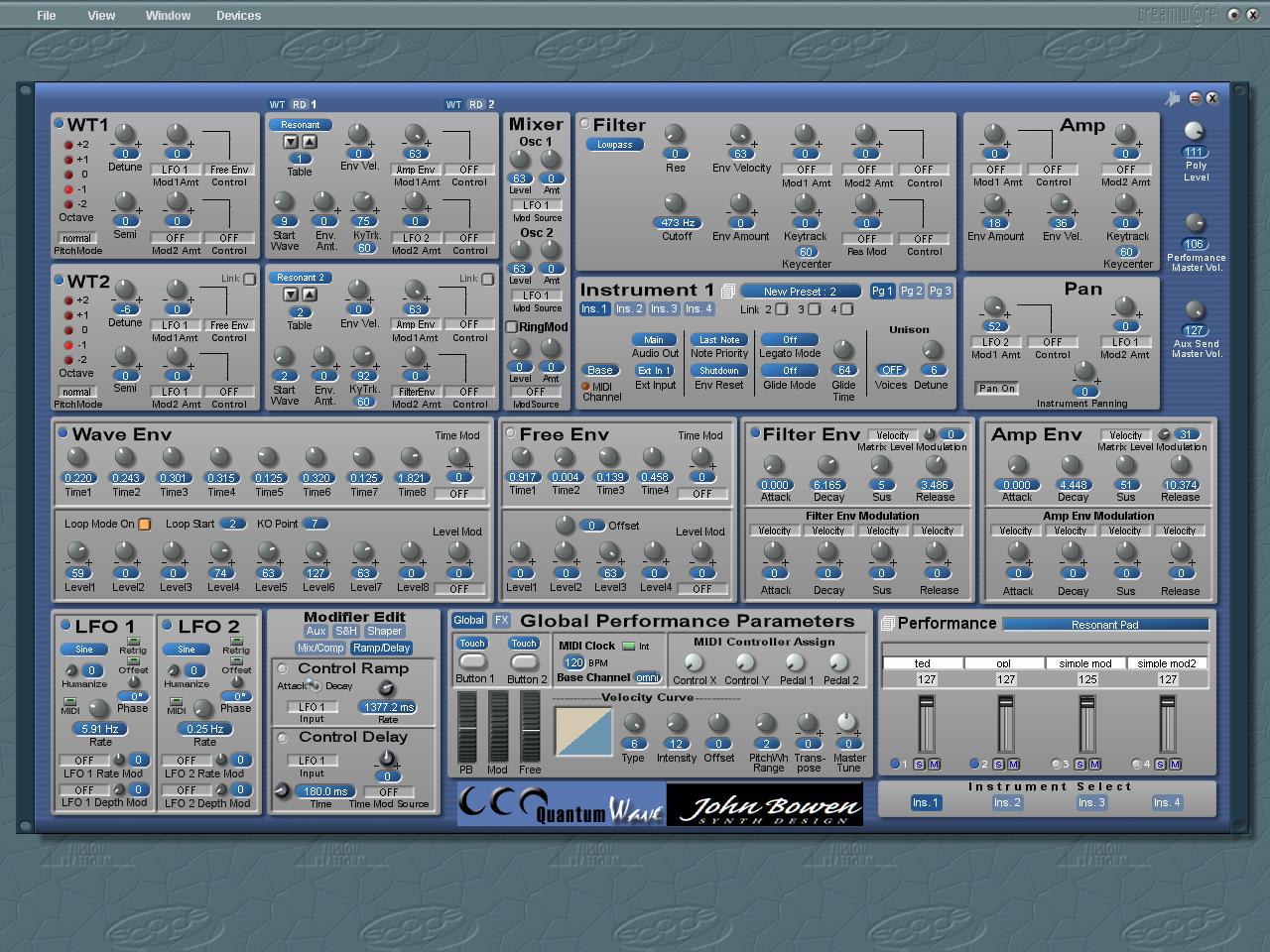Switch to the FX tab
Image resolution: width=1270 pixels, height=952 pixels.
point(501,621)
